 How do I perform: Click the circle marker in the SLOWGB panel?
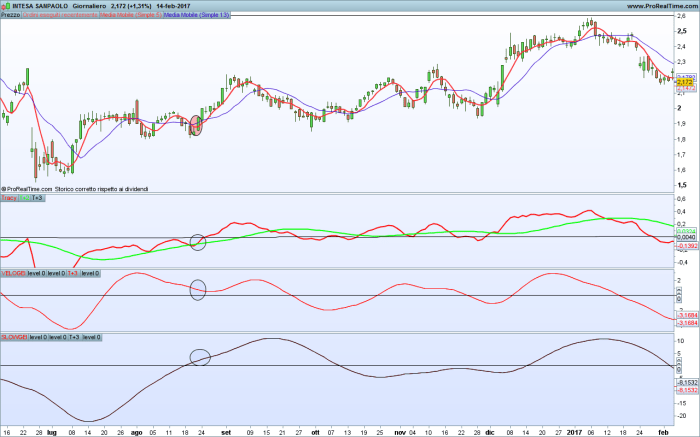click(x=199, y=356)
